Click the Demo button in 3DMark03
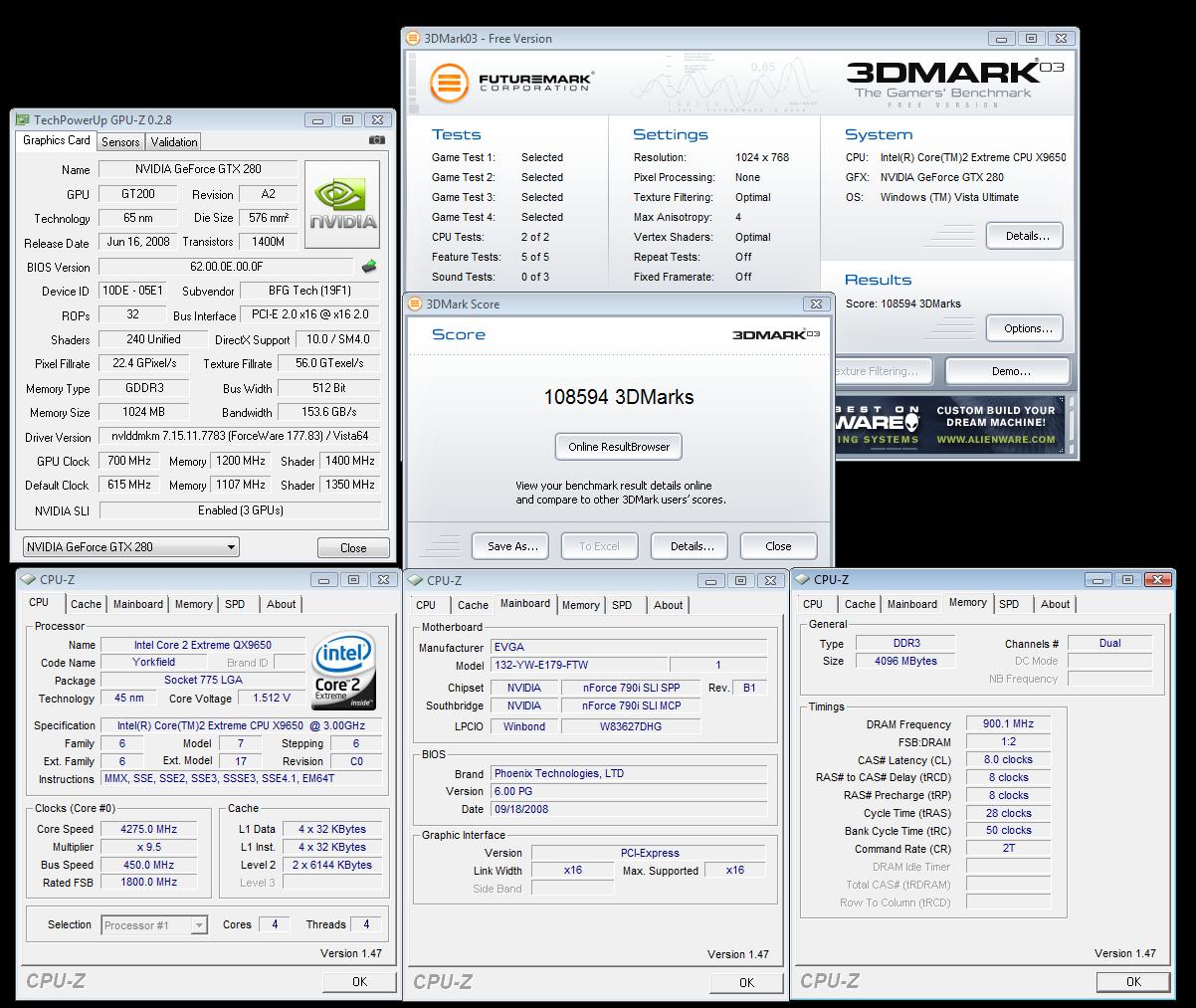Screen dimensions: 1196x1008 tap(1010, 371)
